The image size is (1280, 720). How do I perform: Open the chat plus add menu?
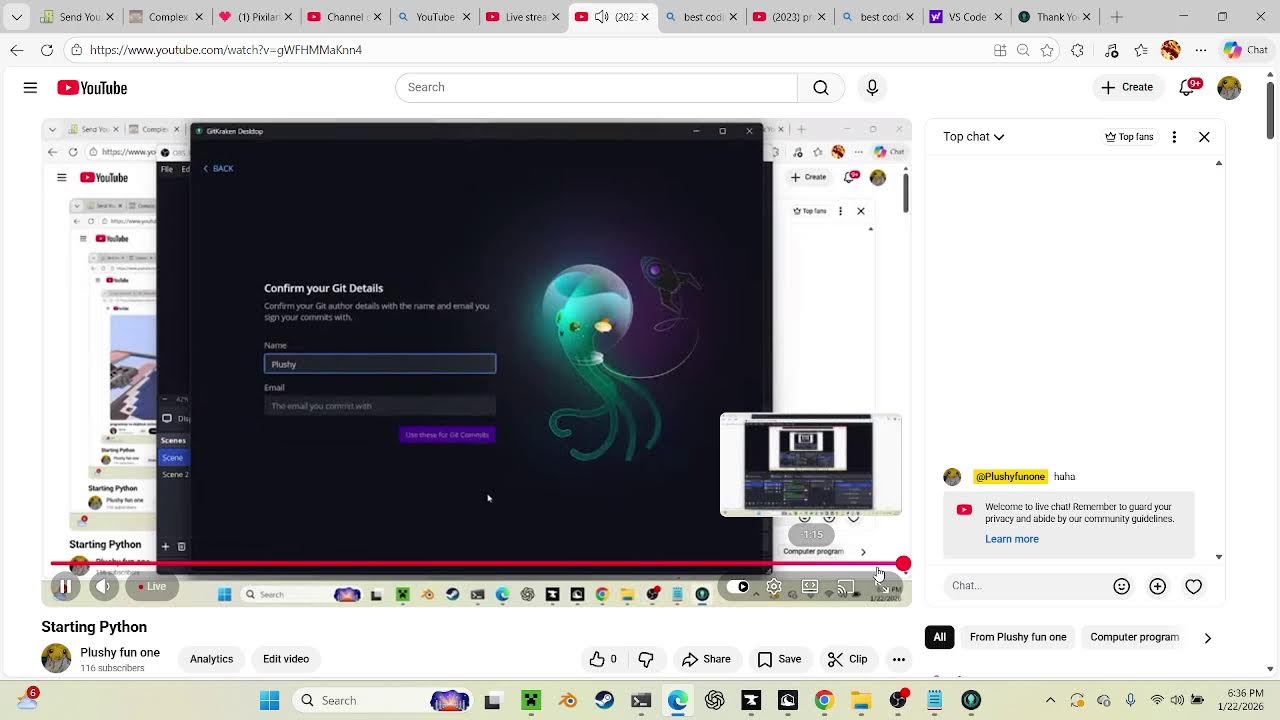pos(1158,587)
